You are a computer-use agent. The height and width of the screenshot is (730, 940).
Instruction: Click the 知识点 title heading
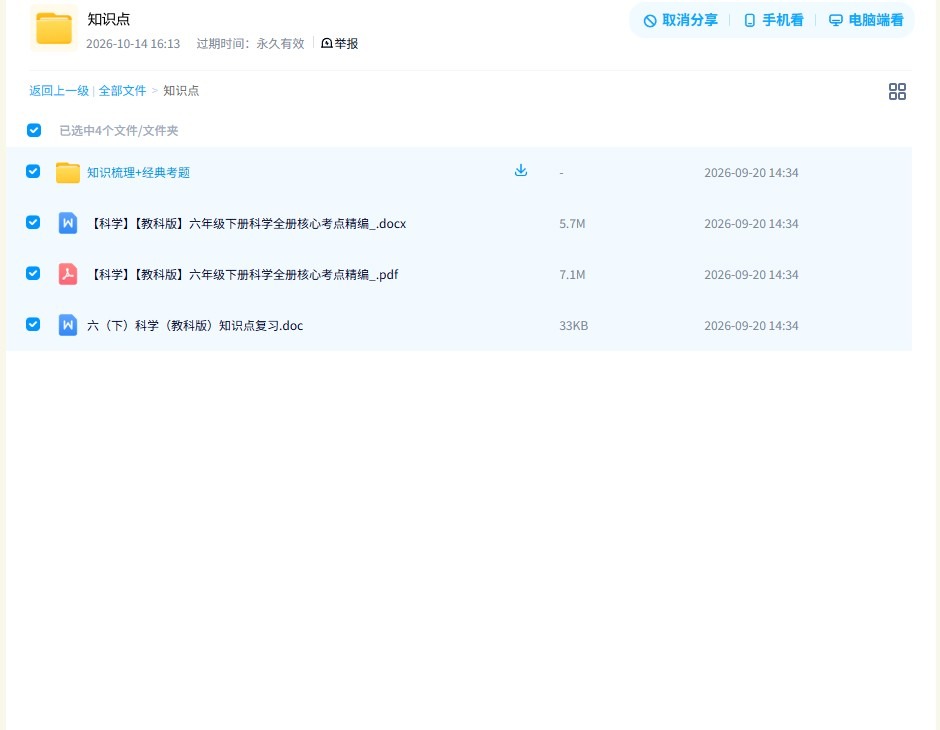109,19
